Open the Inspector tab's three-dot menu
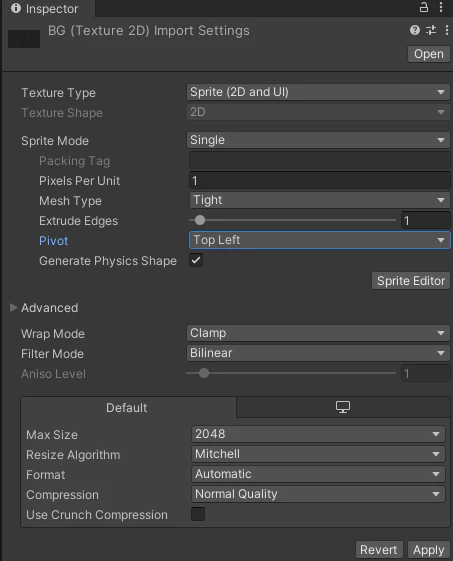The image size is (453, 561). pos(441,7)
